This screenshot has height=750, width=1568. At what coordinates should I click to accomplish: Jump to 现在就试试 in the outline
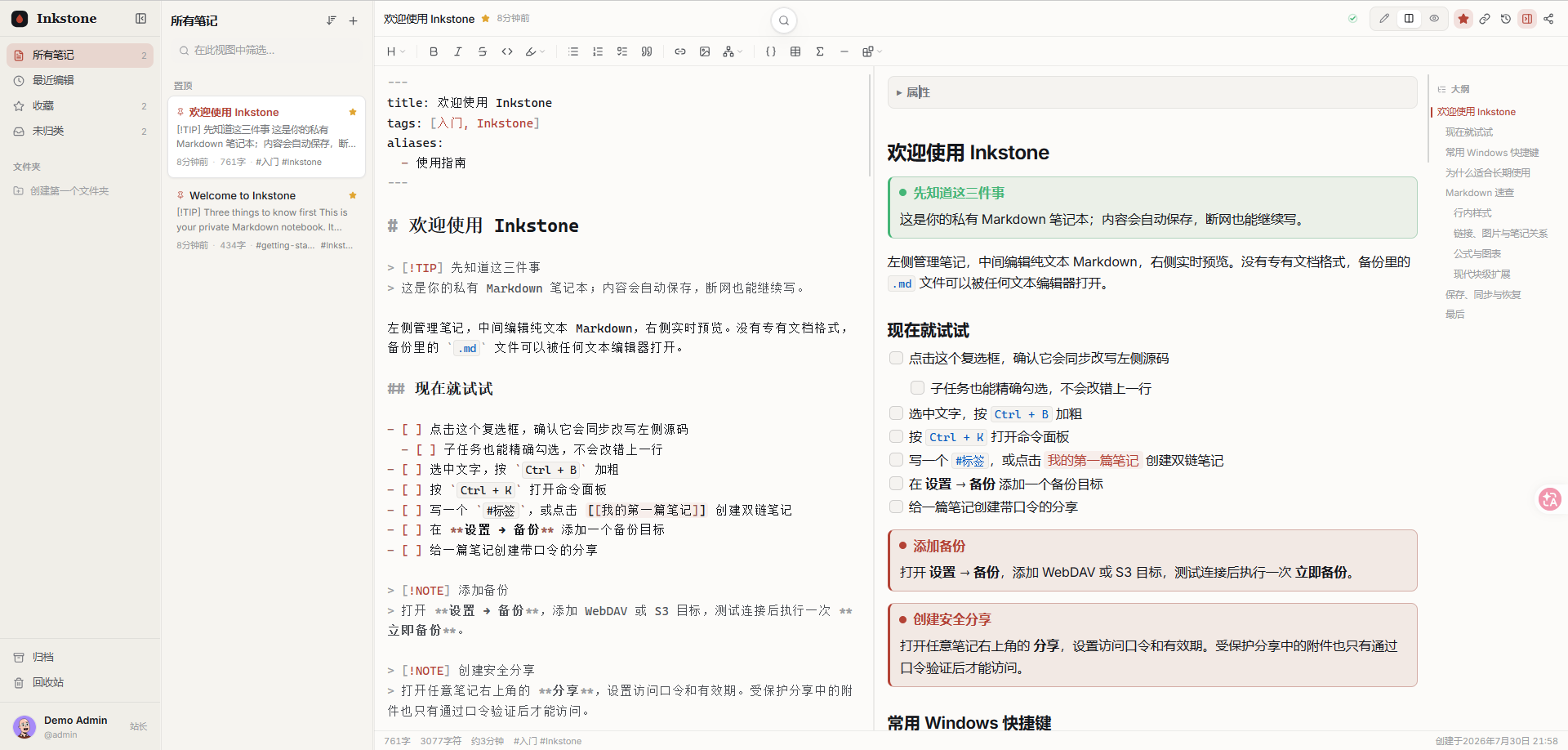click(x=1468, y=132)
